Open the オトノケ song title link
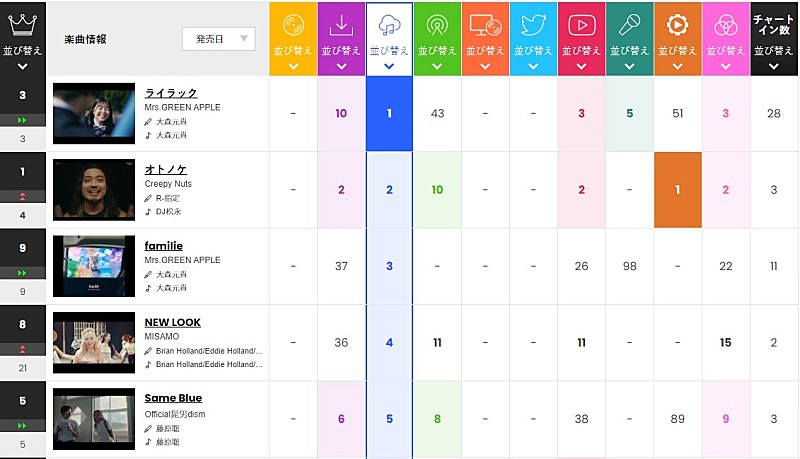The height and width of the screenshot is (459, 800). click(x=166, y=169)
